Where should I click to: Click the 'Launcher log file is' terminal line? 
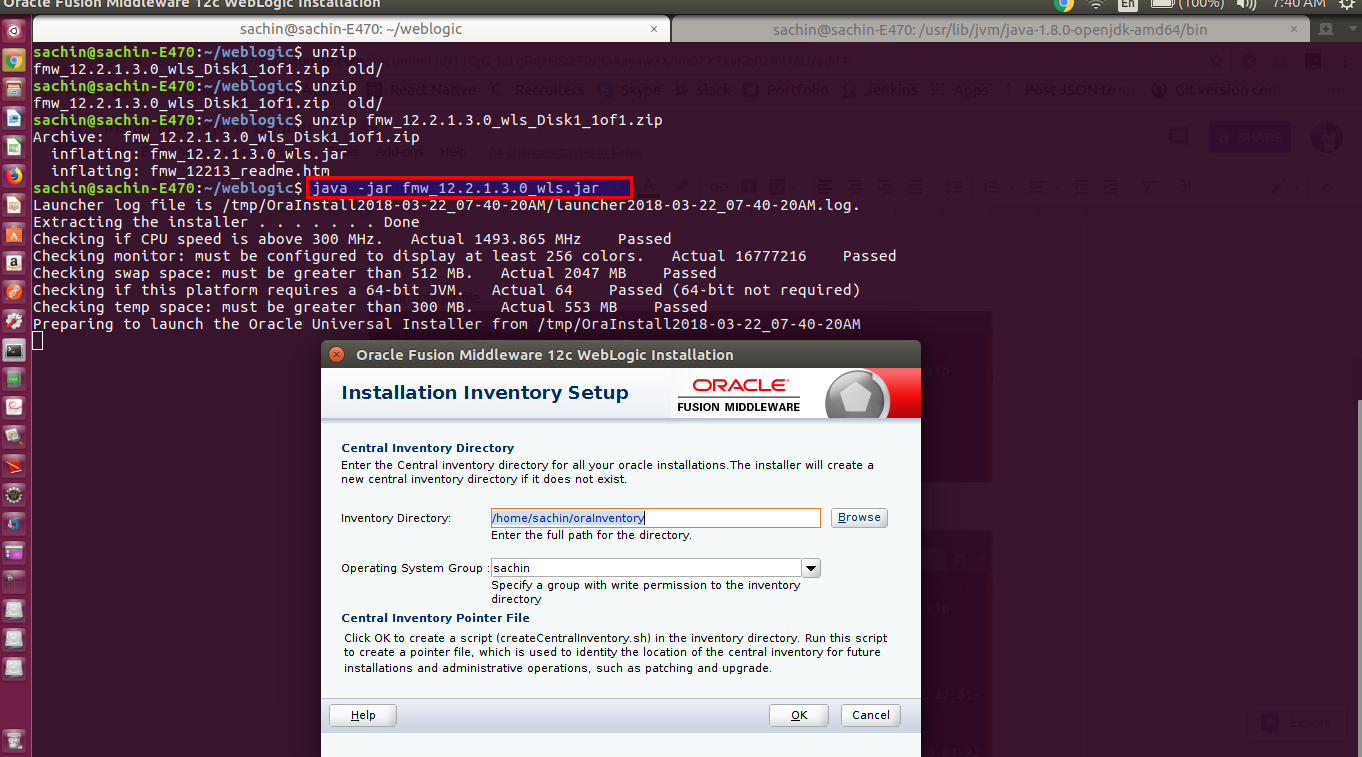(446, 205)
